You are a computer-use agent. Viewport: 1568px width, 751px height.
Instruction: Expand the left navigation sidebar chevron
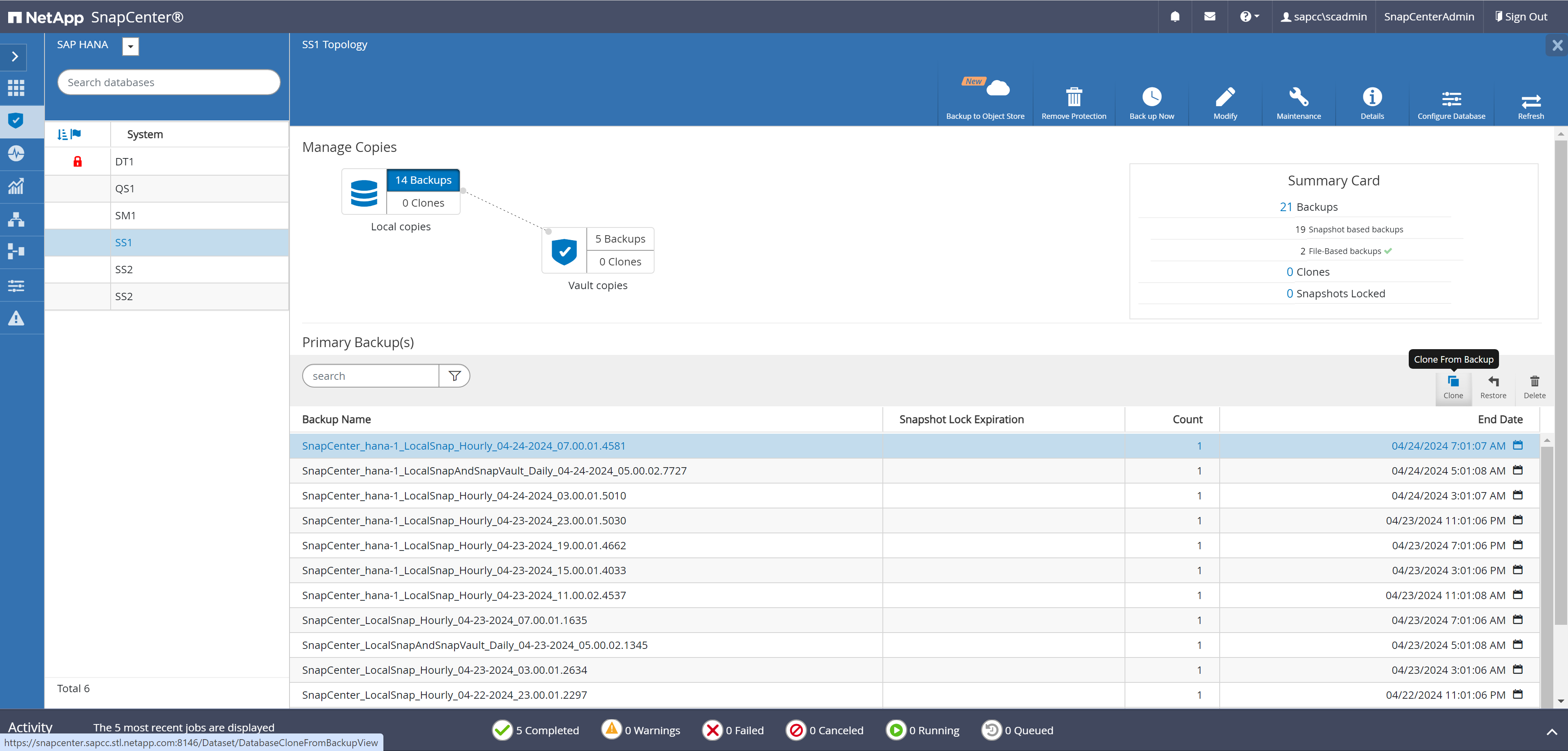pyautogui.click(x=15, y=57)
